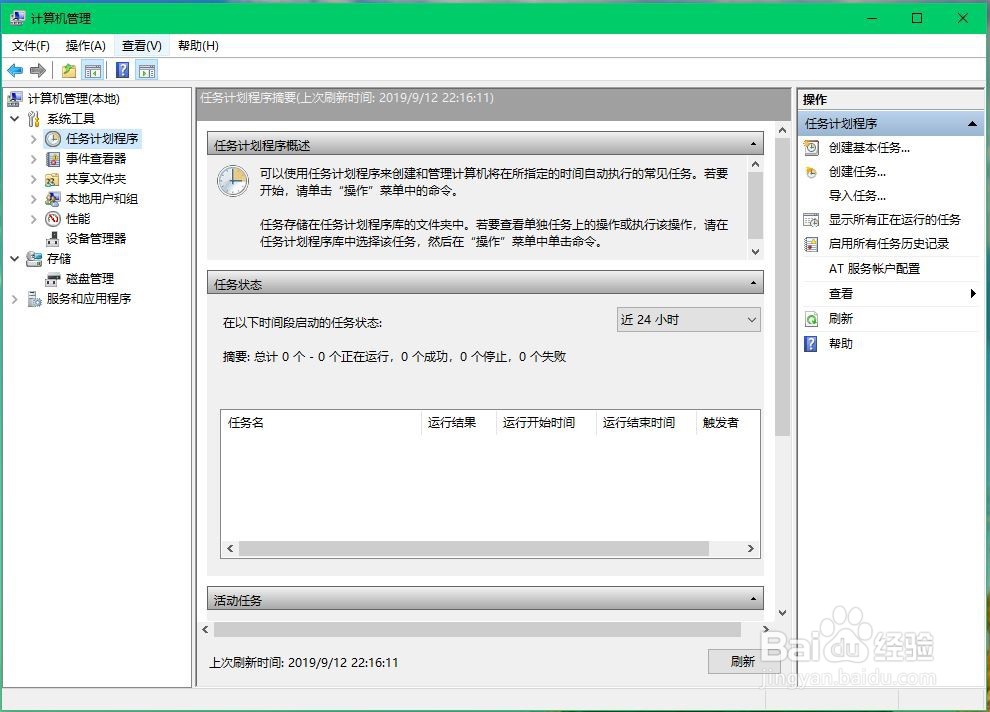Expand the 任务计划程序 tree node
Screen dimensions: 990x712
tap(33, 139)
